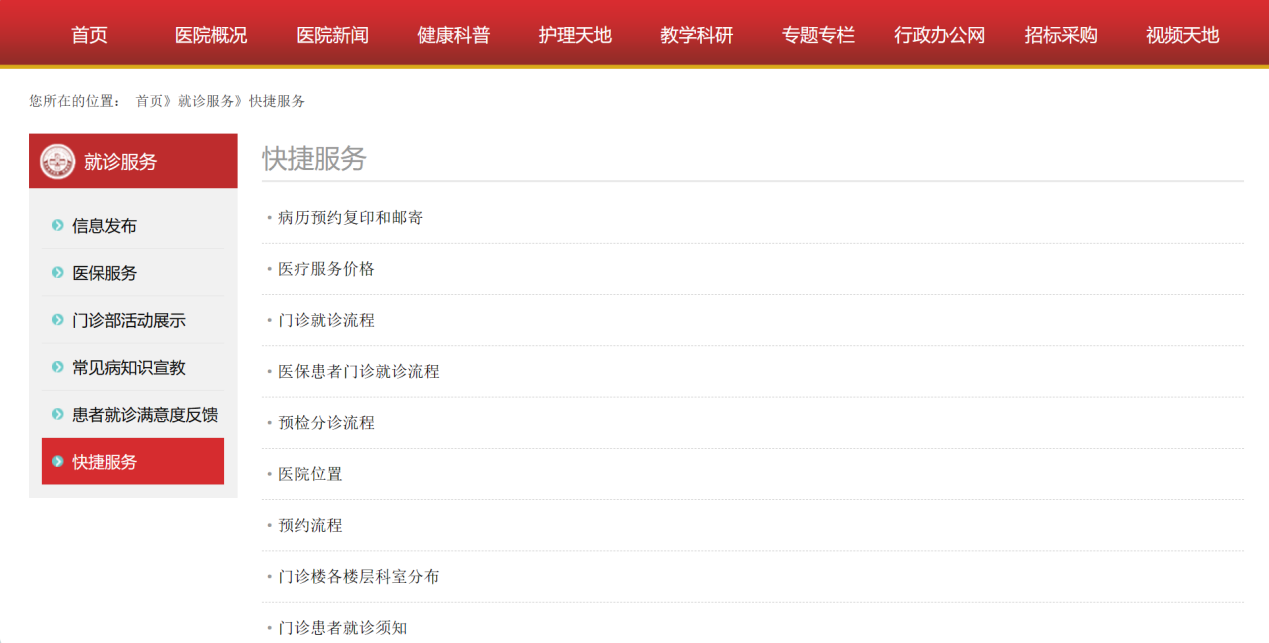Image resolution: width=1269 pixels, height=643 pixels.
Task: Open 行政办公网 in the navigation bar
Action: click(940, 35)
